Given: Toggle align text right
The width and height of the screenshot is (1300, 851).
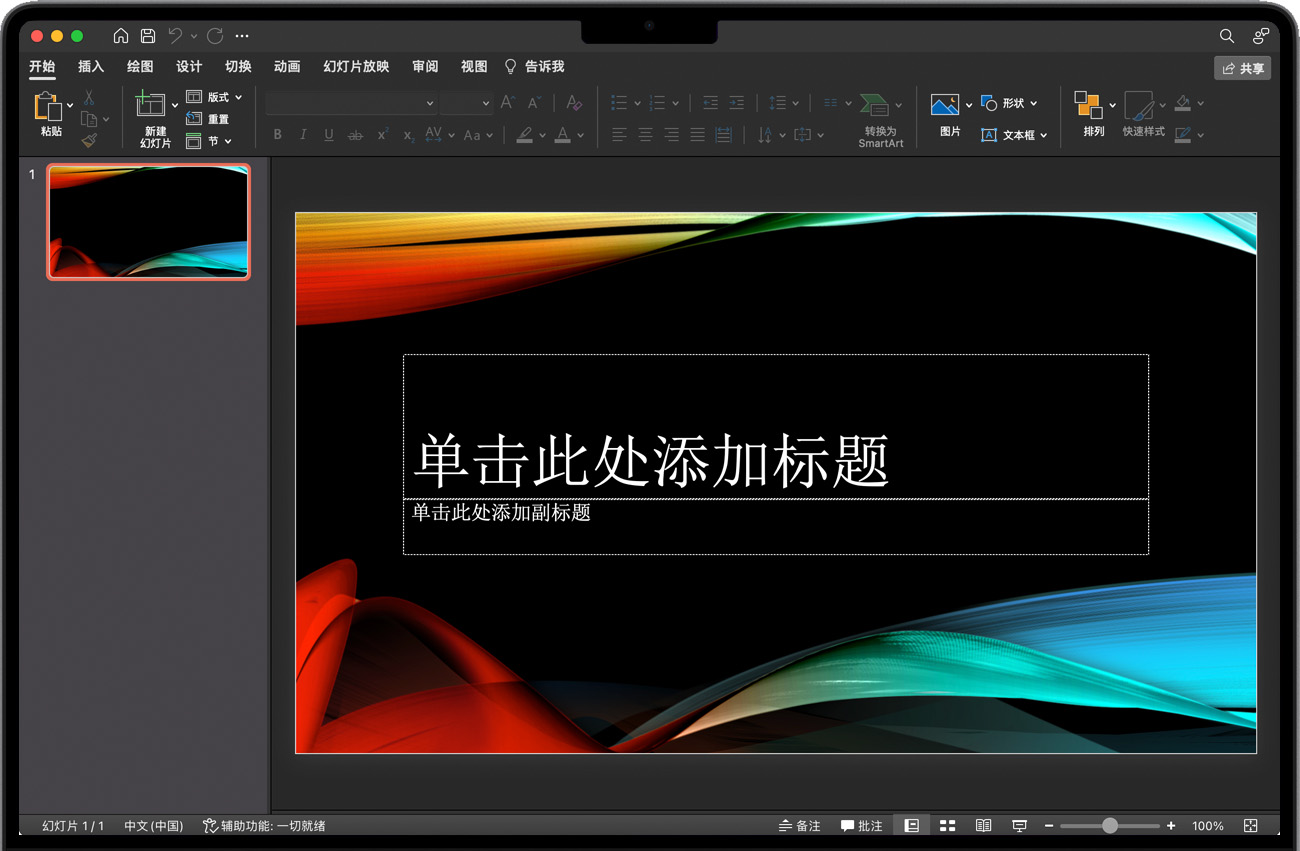Looking at the screenshot, I should 671,135.
